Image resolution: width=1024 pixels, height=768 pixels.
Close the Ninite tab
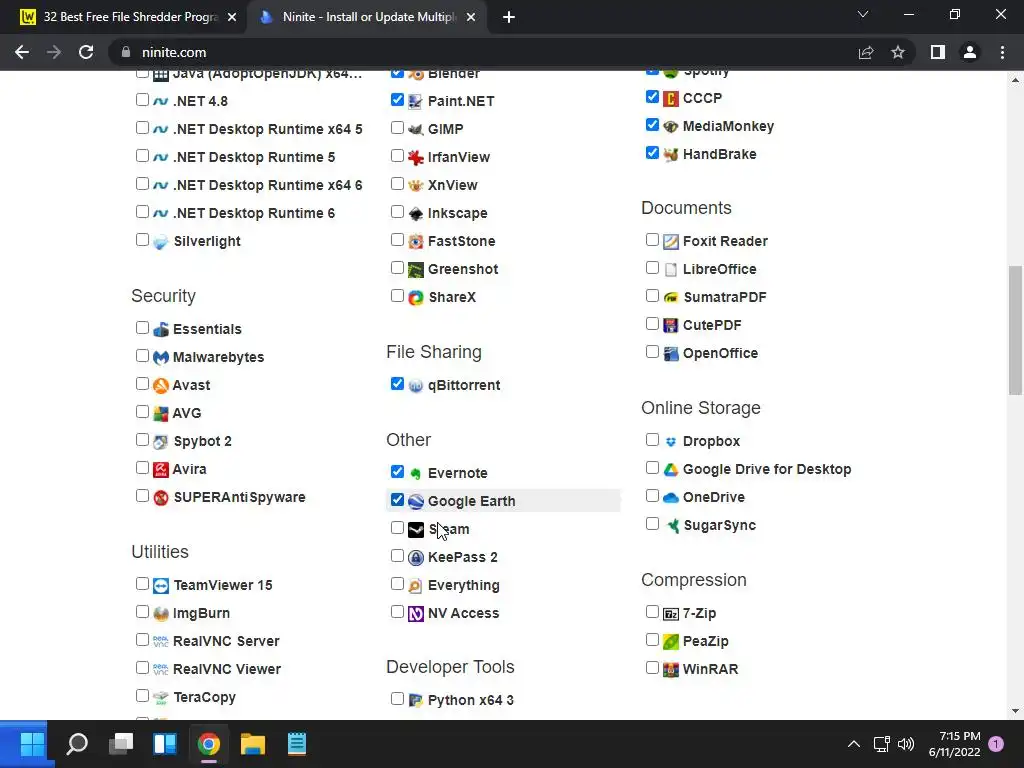point(471,18)
